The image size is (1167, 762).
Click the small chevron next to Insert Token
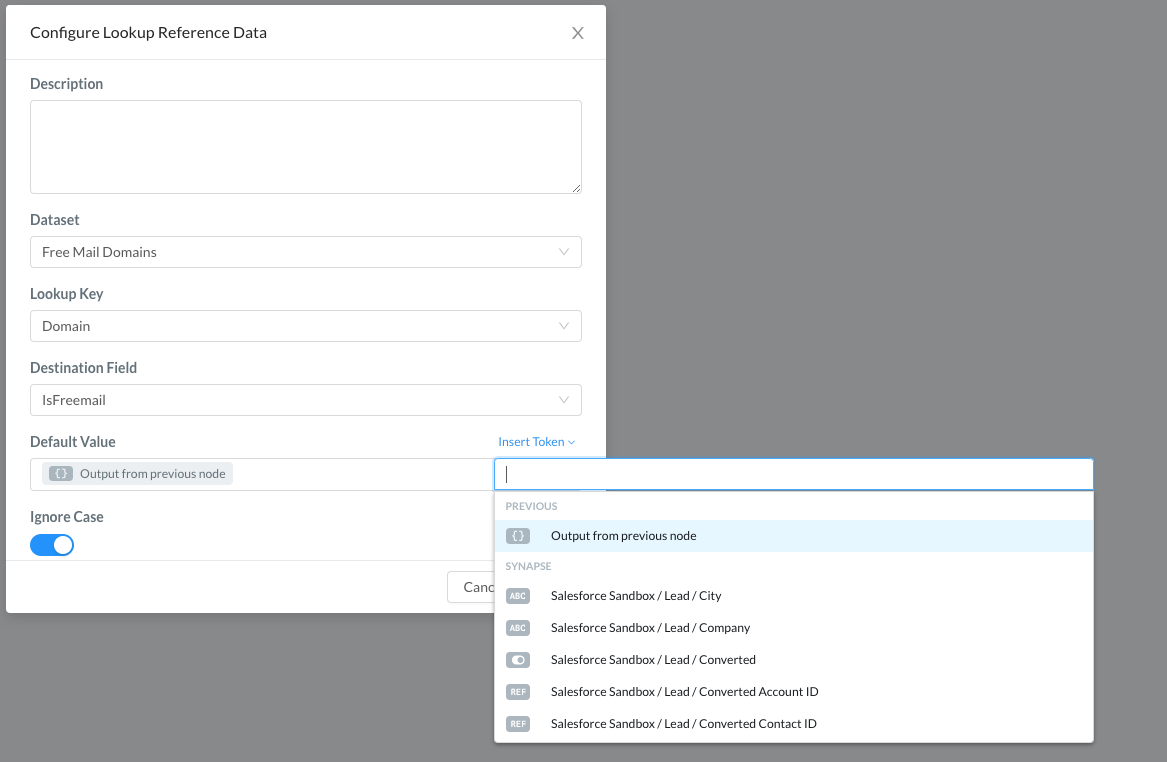tap(572, 443)
